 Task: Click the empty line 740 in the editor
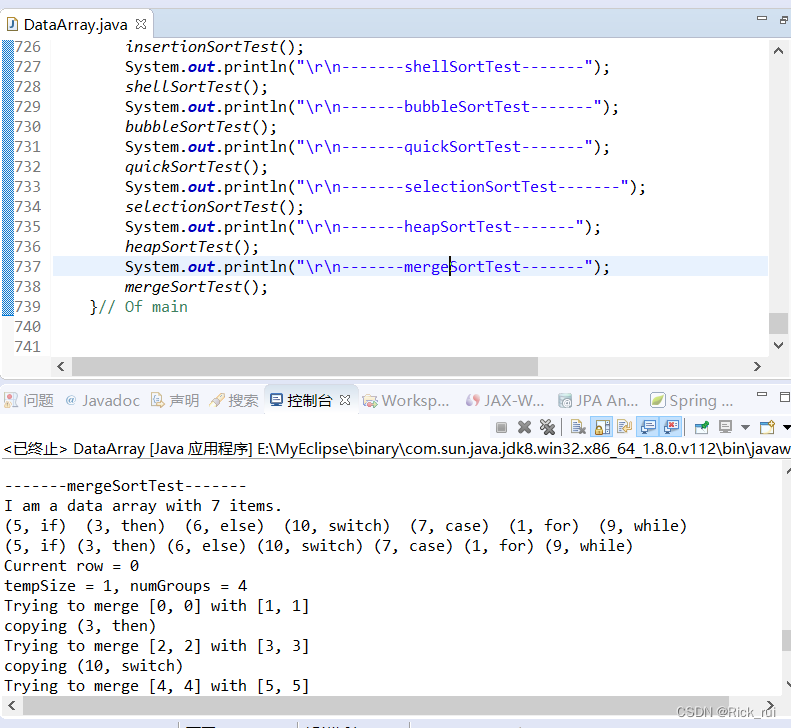coord(410,326)
